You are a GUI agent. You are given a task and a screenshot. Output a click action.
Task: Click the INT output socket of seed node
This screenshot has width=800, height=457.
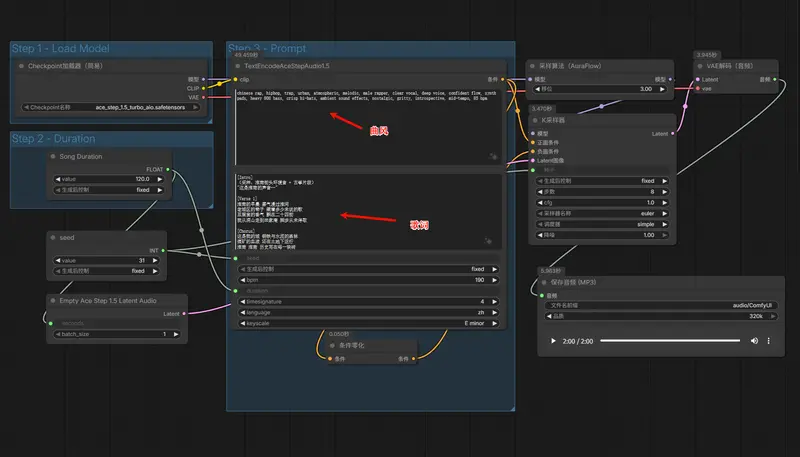[163, 250]
